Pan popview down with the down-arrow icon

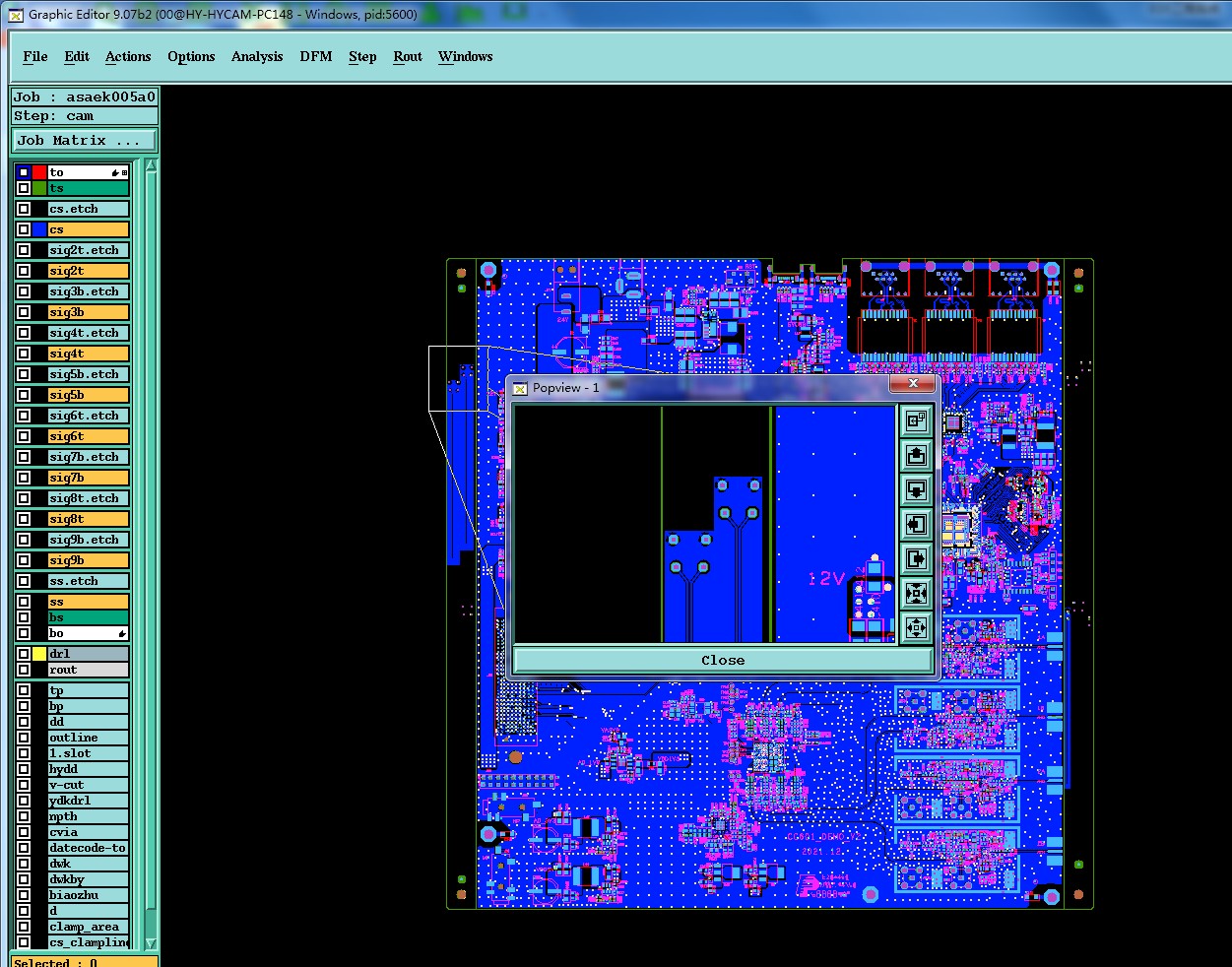916,490
